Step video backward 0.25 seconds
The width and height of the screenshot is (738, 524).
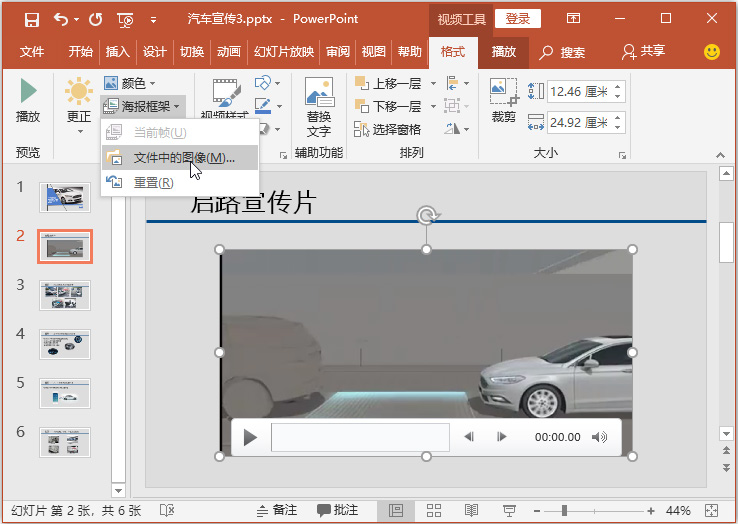(469, 437)
